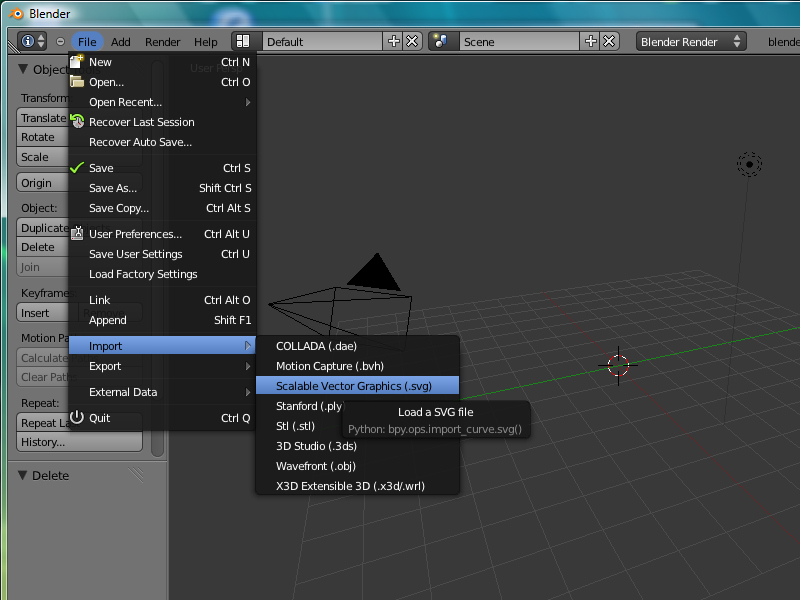Add a new scene with the plus button next to Scene
The height and width of the screenshot is (600, 800).
coord(590,41)
